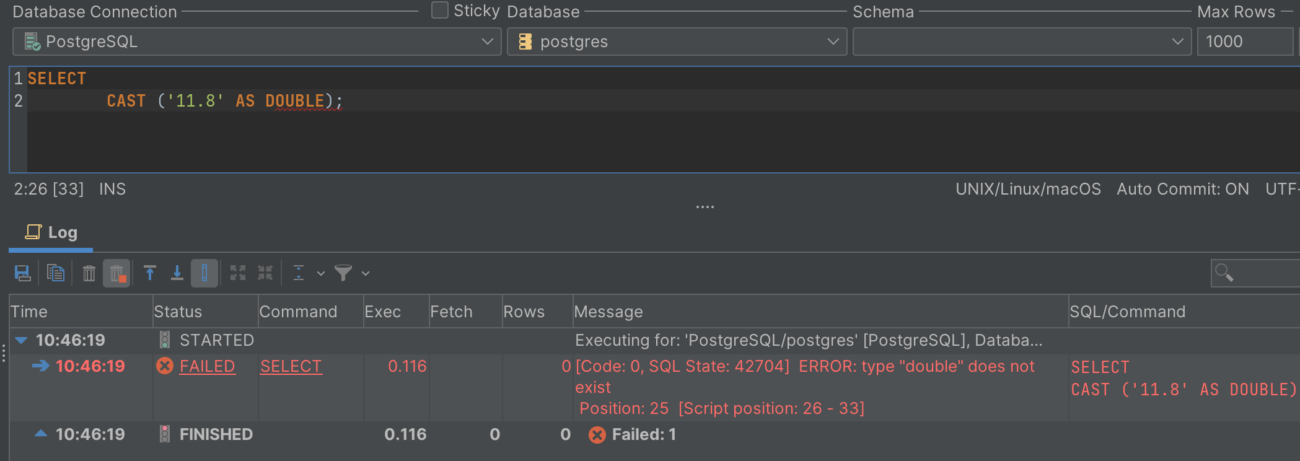Toggle the highlighted vertical bar log button

(x=204, y=273)
